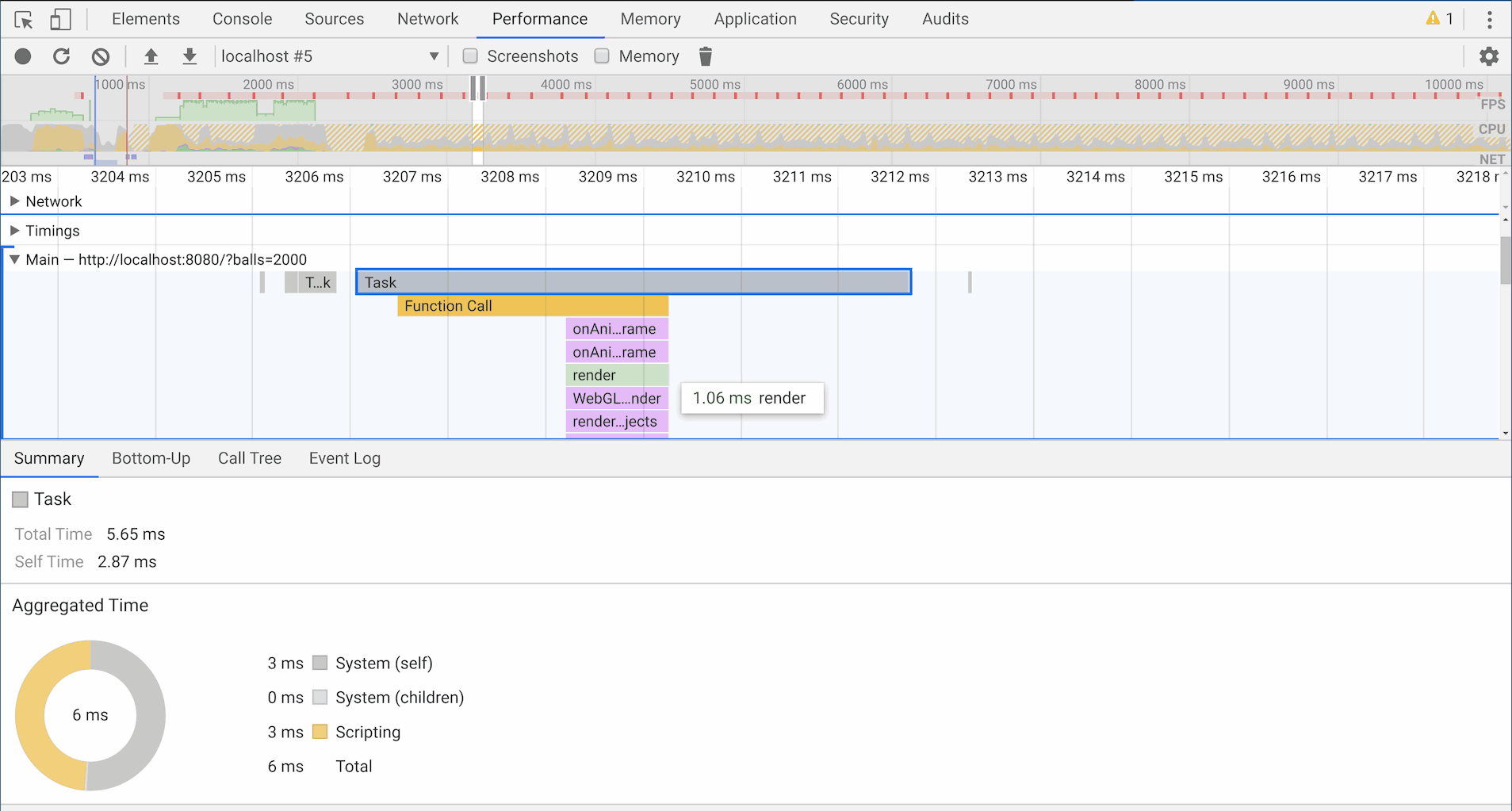Open the Security panel tab
Viewport: 1512px width, 811px height.
(x=859, y=19)
